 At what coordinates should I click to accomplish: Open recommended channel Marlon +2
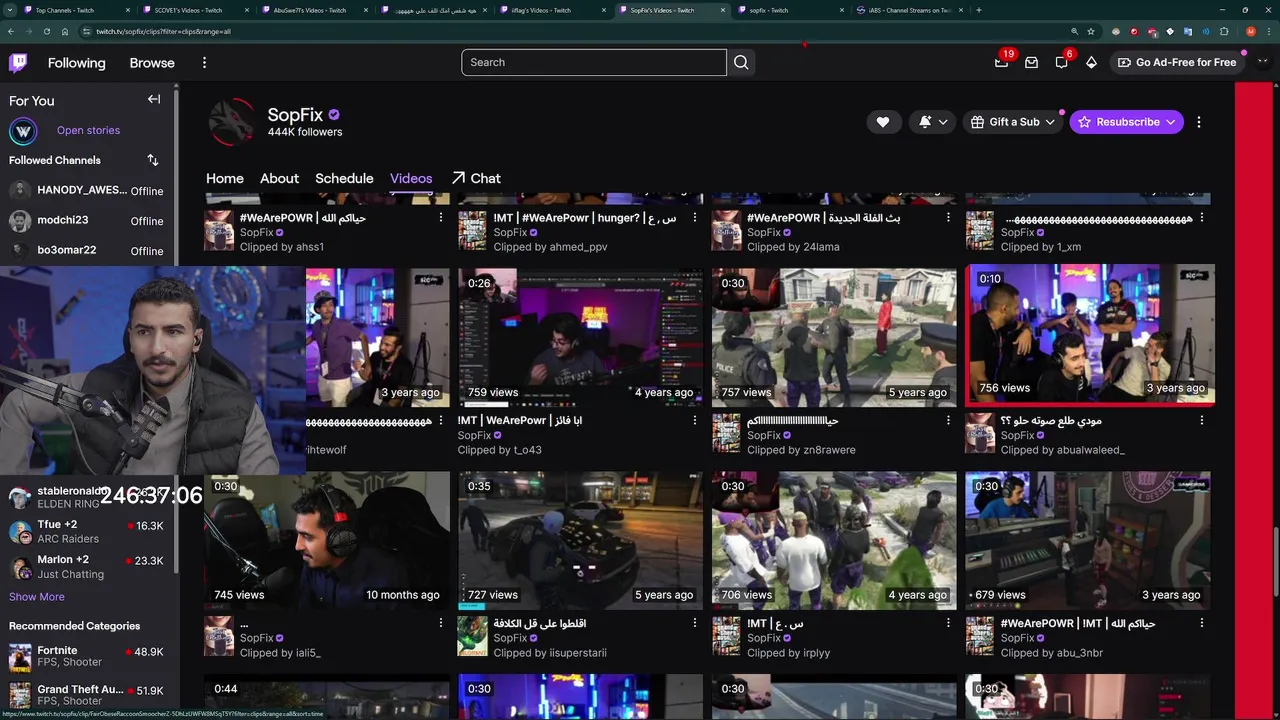click(x=86, y=567)
